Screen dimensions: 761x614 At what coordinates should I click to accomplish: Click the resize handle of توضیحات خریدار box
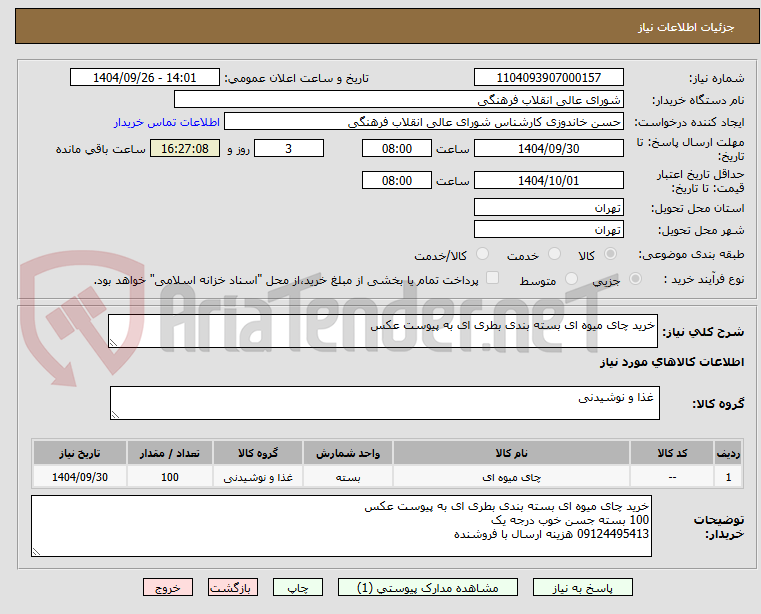pyautogui.click(x=36, y=551)
